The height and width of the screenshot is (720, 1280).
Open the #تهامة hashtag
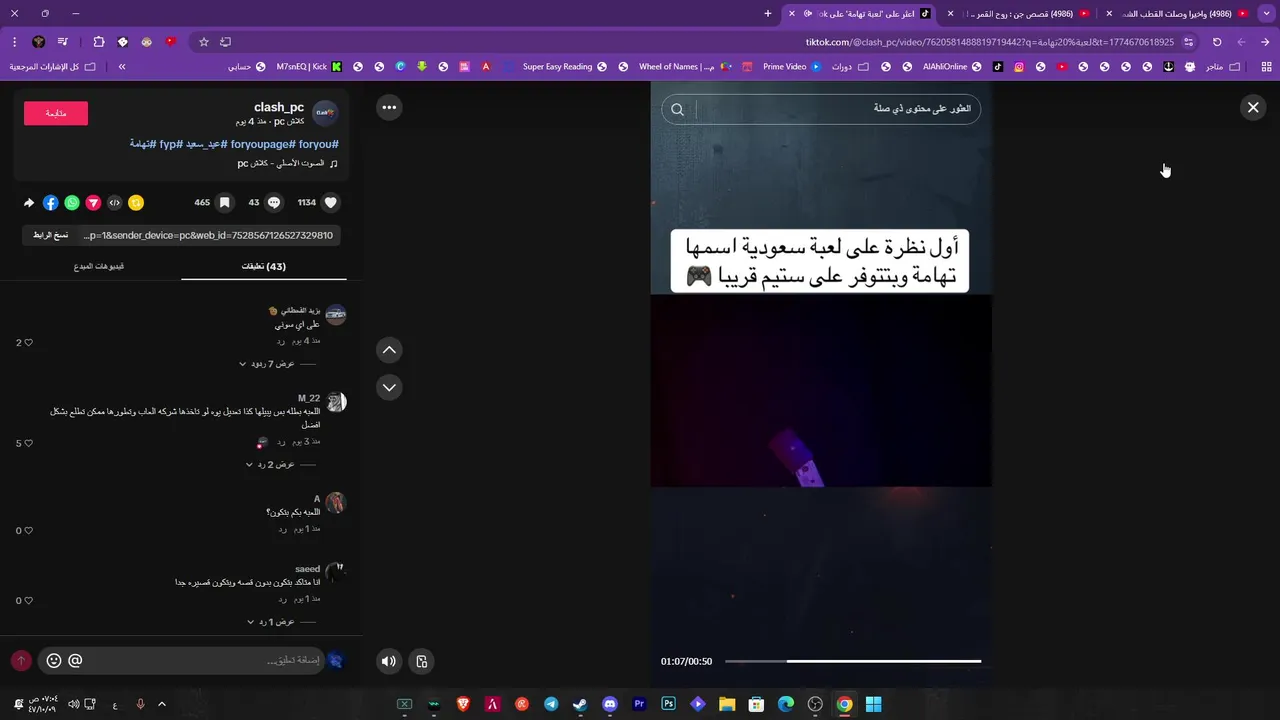(x=142, y=144)
